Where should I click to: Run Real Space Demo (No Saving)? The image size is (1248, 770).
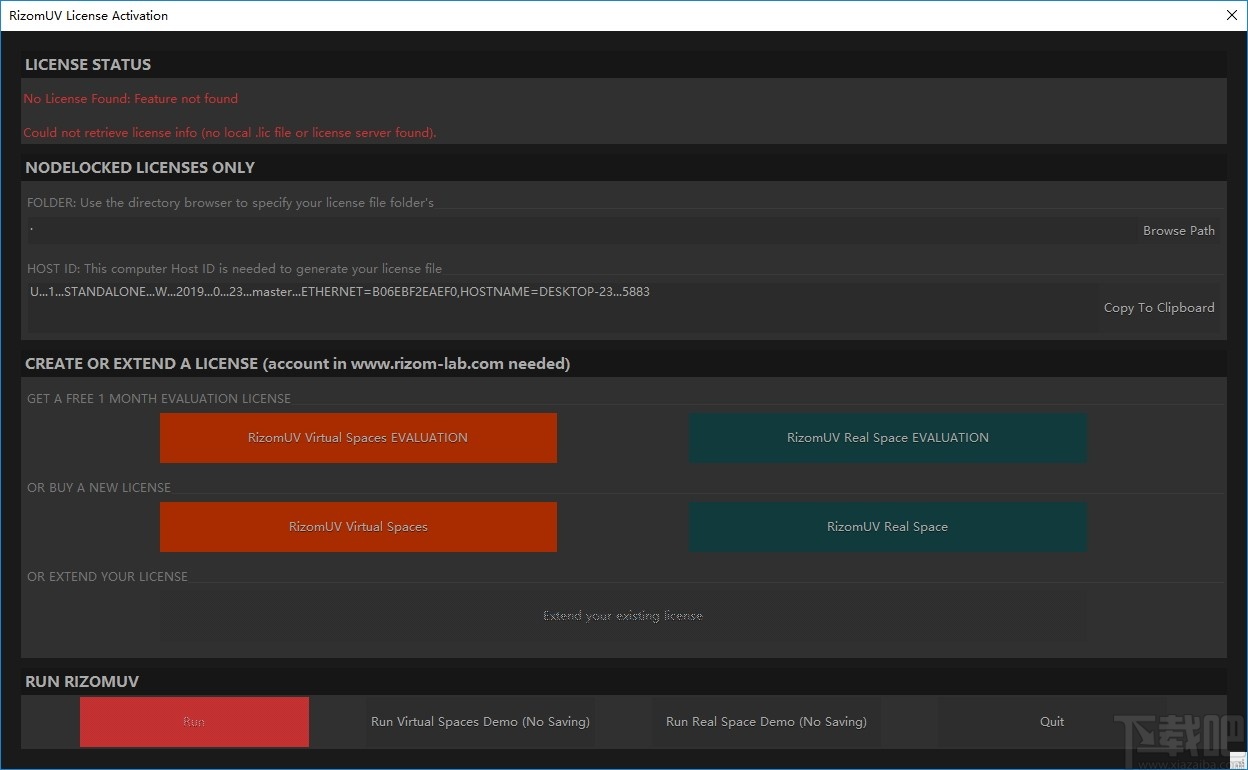(x=766, y=722)
